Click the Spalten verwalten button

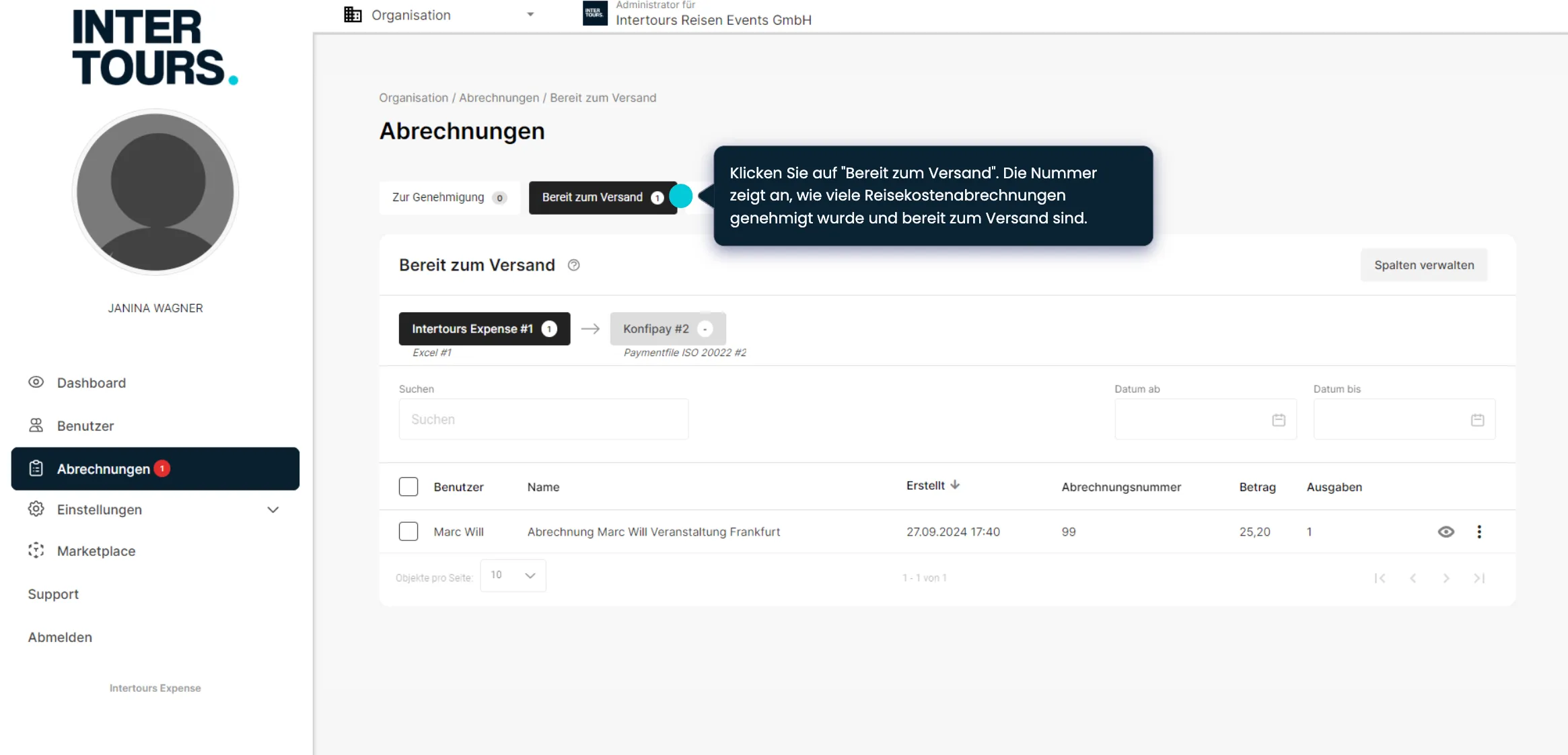(x=1423, y=265)
